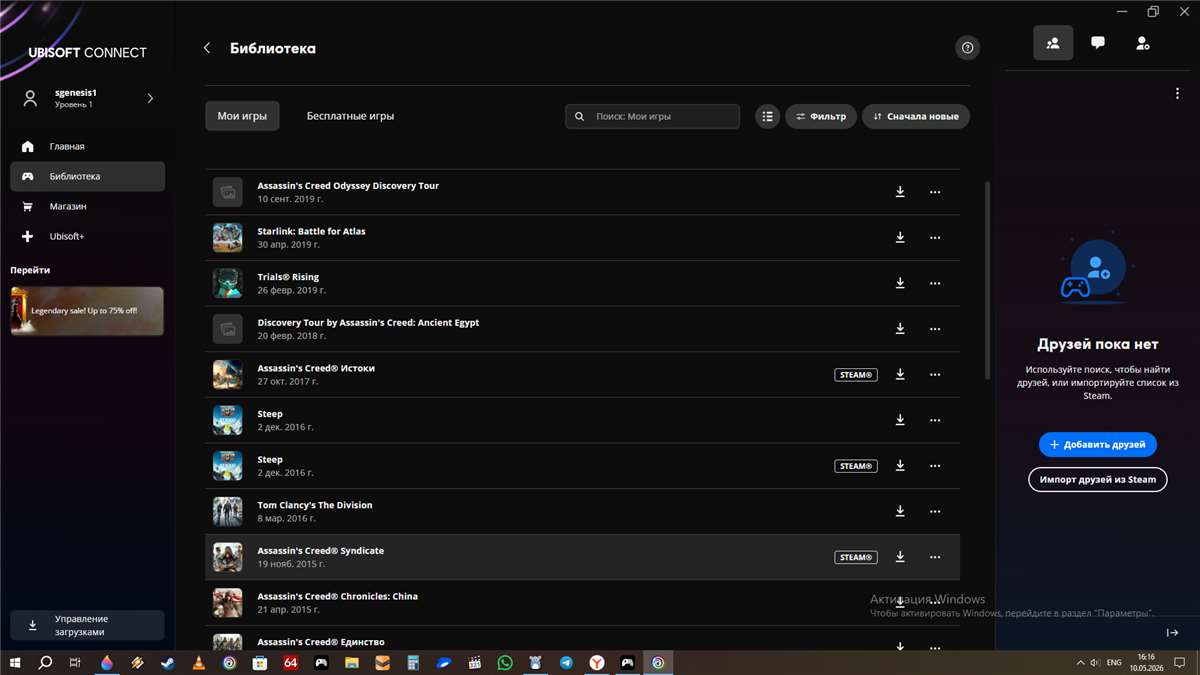This screenshot has height=675, width=1200.
Task: Open Магазин in the sidebar
Action: tap(87, 206)
